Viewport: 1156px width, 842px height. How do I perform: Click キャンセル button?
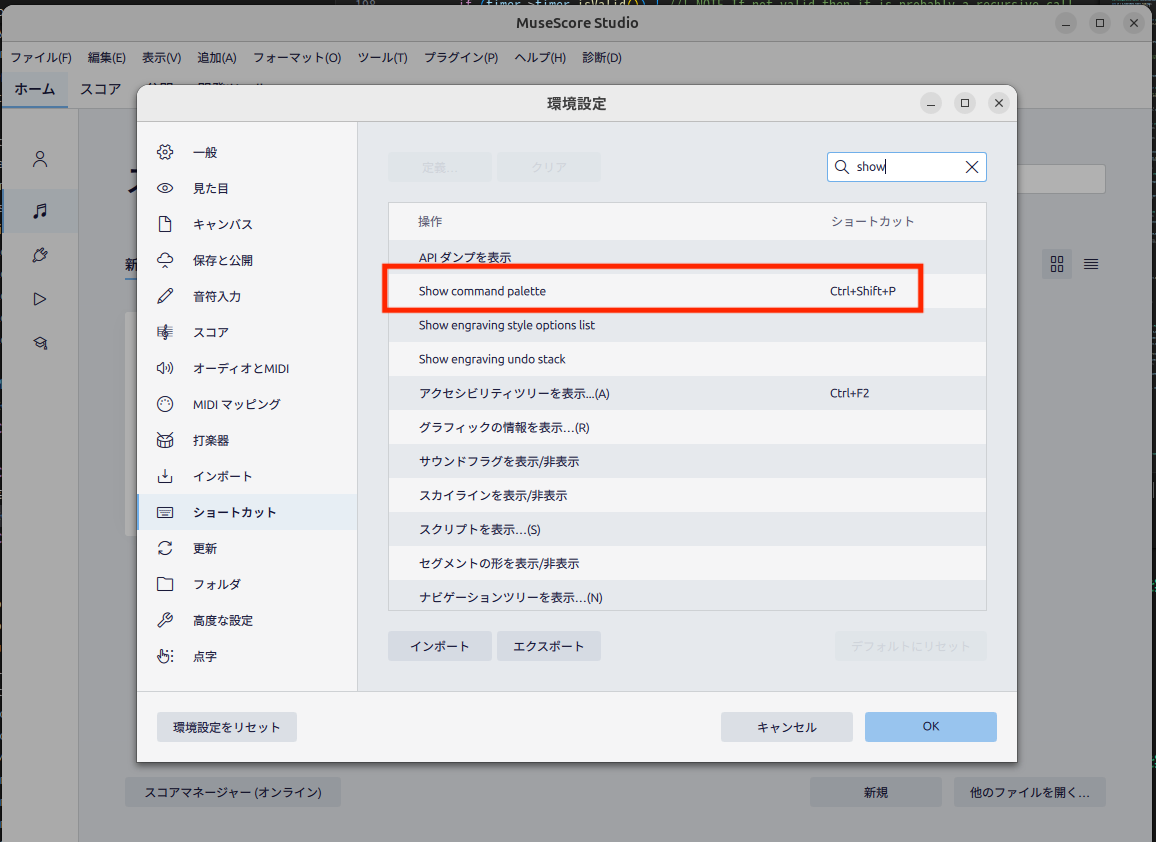[x=787, y=727]
